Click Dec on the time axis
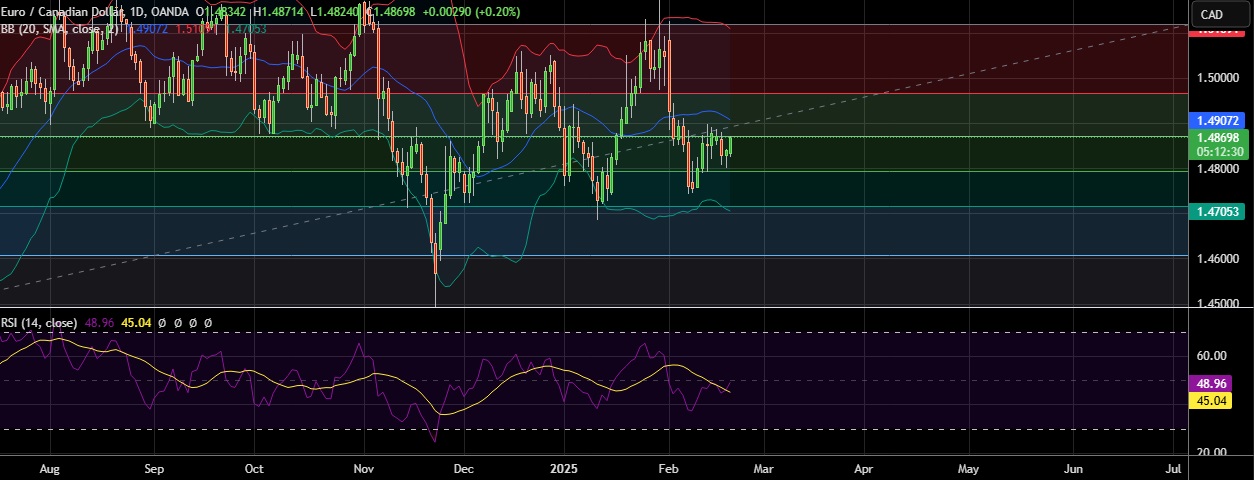1254x480 pixels. 463,467
